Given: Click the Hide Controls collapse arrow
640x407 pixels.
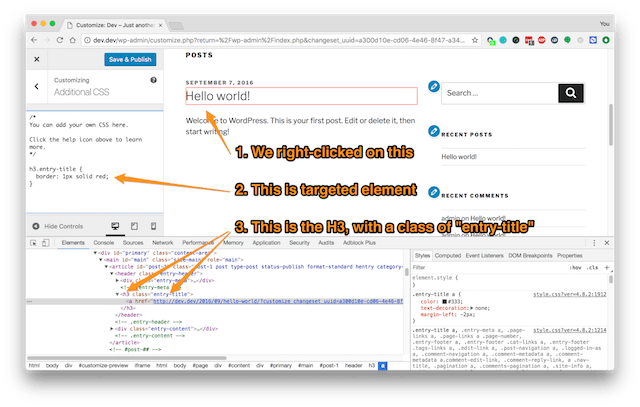Looking at the screenshot, I should (x=36, y=226).
